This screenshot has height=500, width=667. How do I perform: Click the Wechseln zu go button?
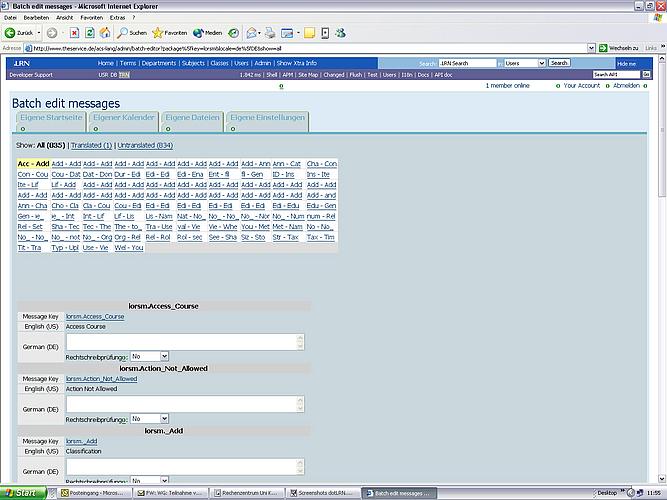tap(619, 48)
